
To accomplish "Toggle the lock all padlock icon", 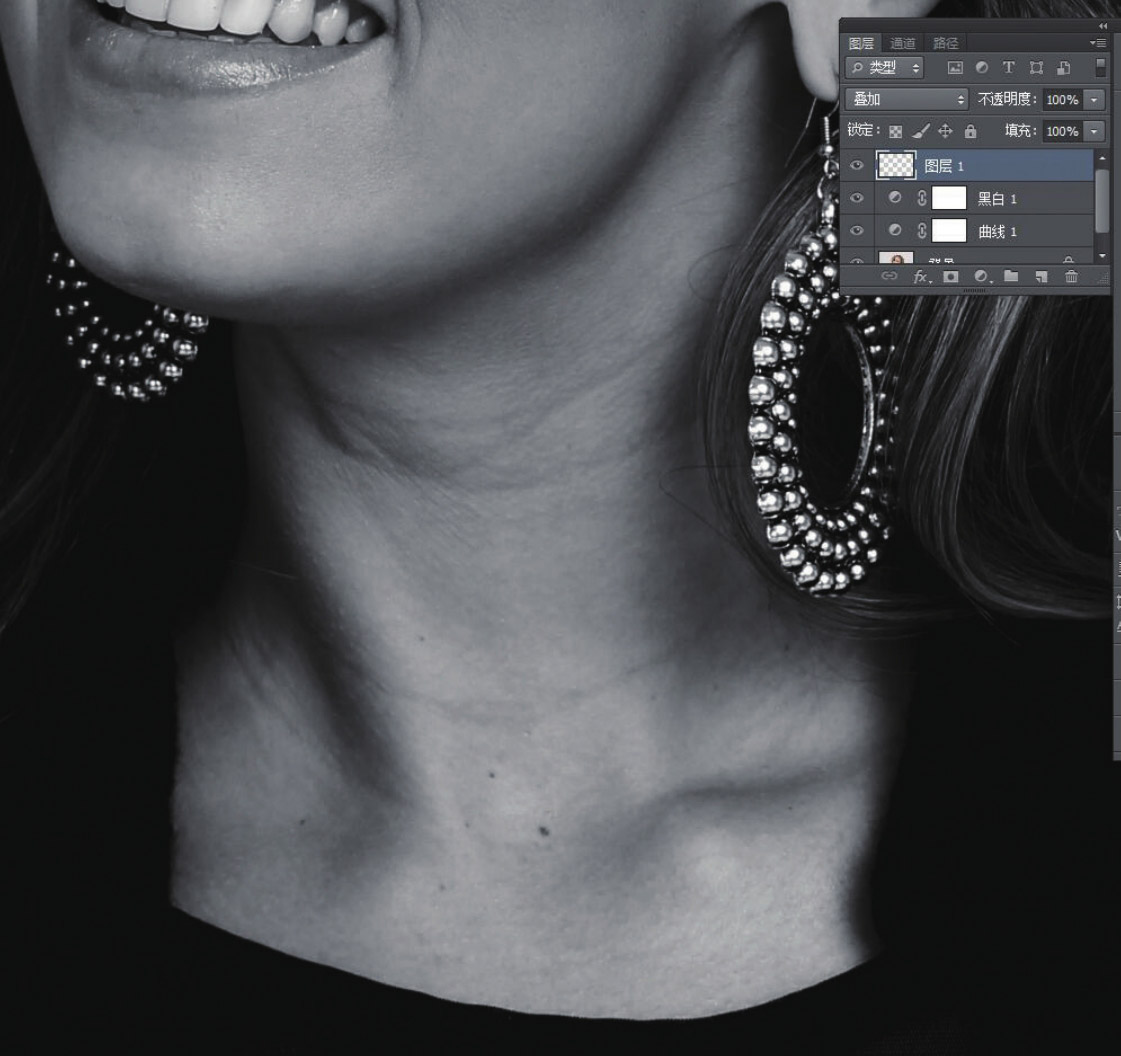I will [x=970, y=131].
